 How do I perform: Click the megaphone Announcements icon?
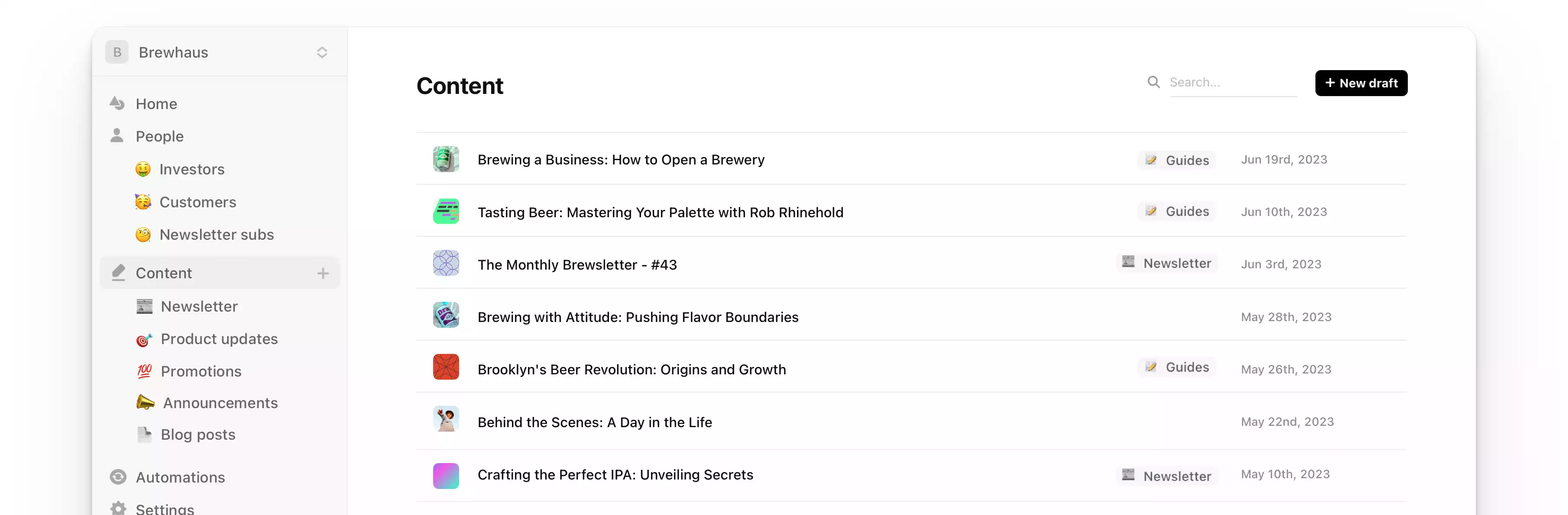145,402
